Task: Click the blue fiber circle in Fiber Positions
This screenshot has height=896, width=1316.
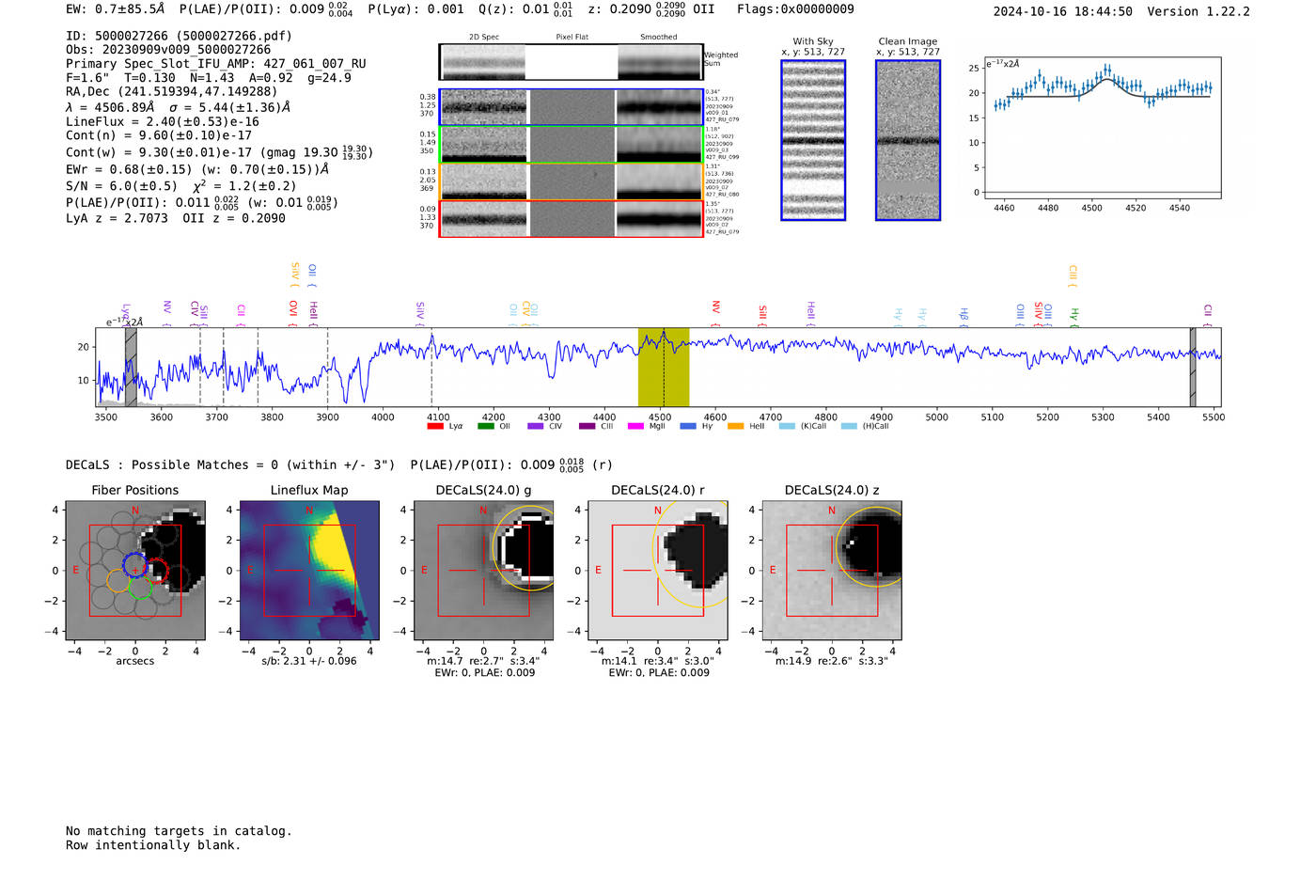Action: click(134, 566)
